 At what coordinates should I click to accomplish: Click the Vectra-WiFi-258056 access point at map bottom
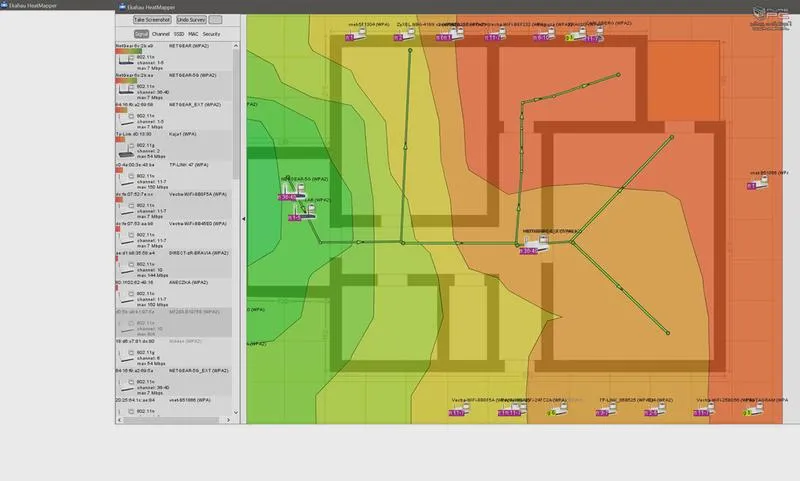click(706, 409)
